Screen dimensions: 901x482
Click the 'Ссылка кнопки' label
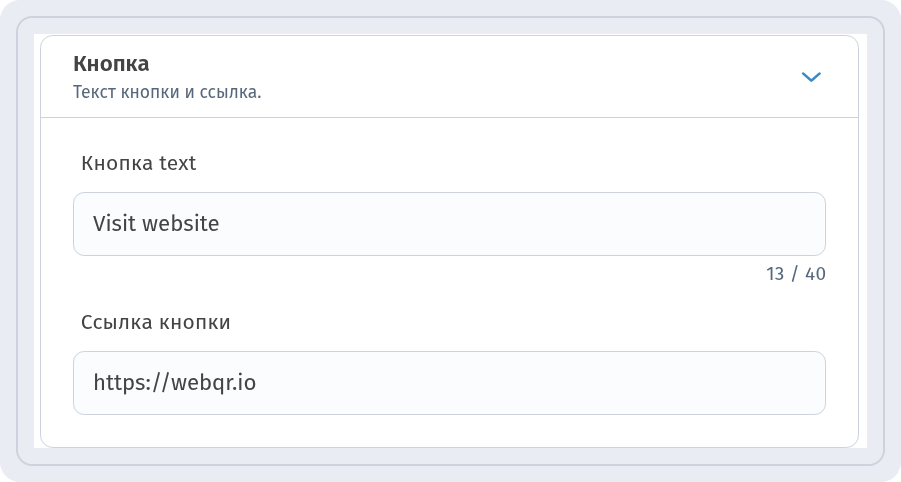[156, 322]
